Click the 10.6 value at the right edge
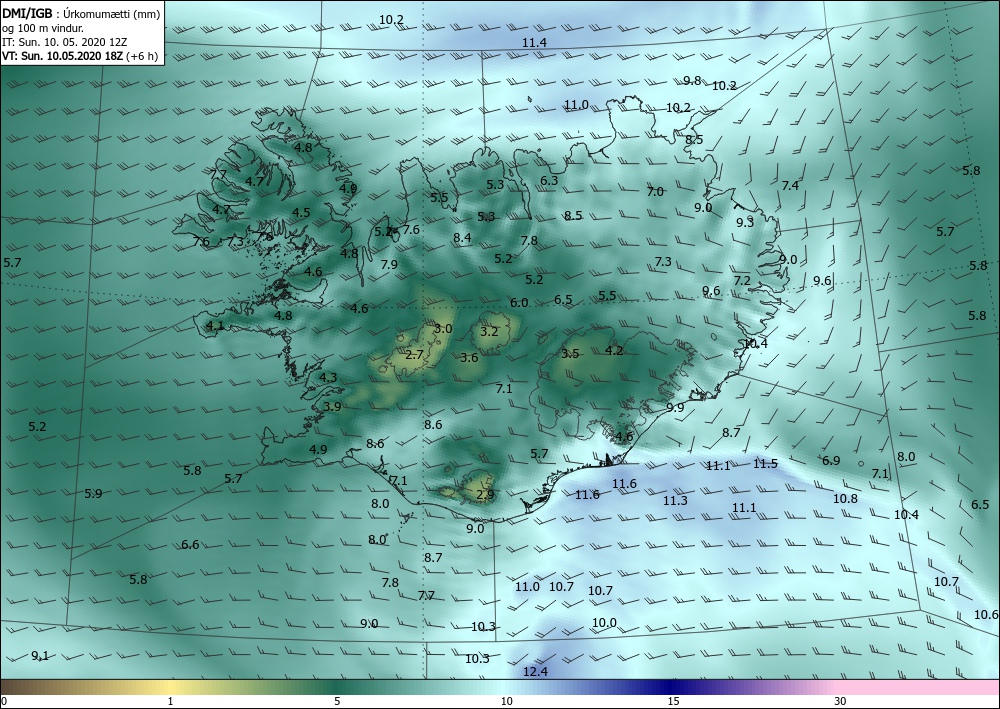 (986, 615)
